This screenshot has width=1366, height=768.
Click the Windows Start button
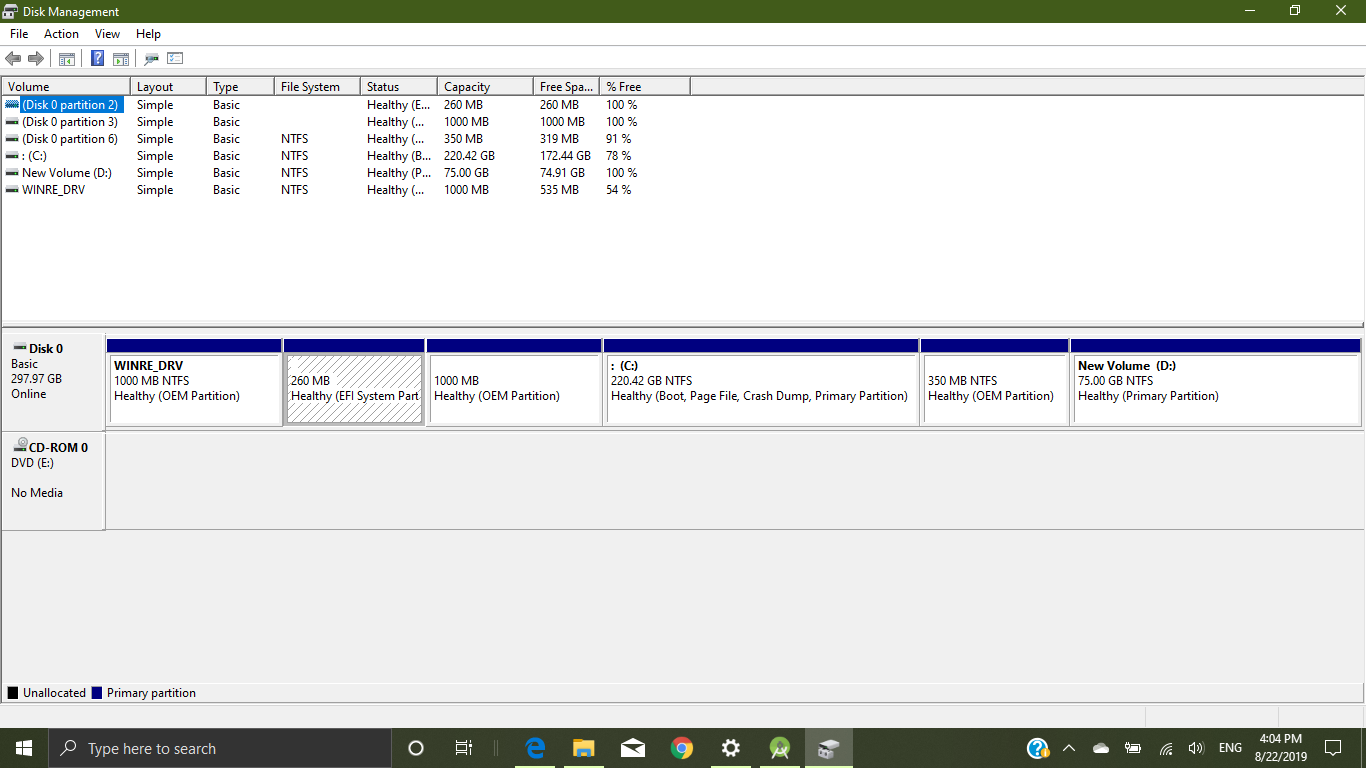[x=24, y=748]
